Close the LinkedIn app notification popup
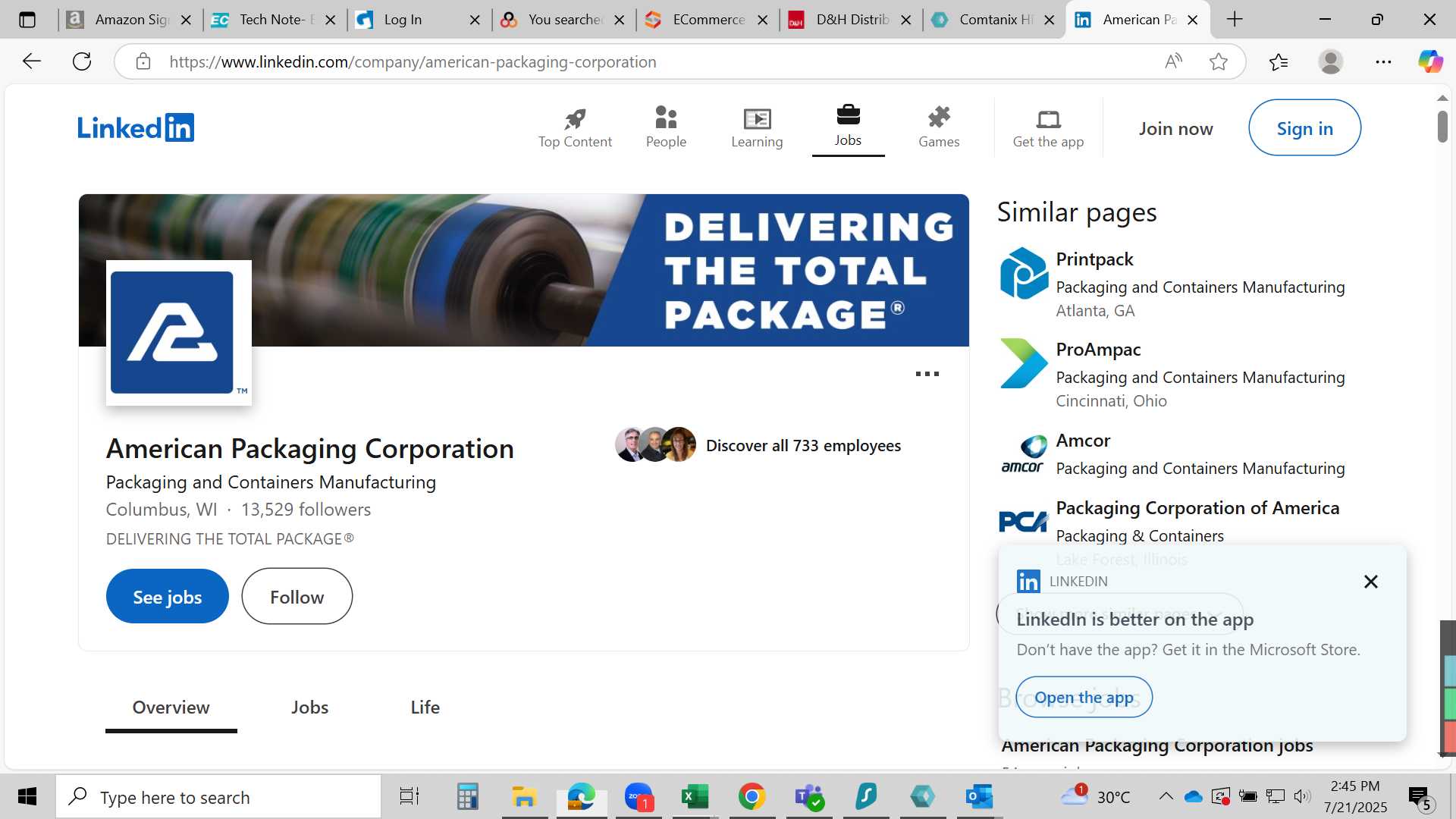Image resolution: width=1456 pixels, height=819 pixels. 1370,582
